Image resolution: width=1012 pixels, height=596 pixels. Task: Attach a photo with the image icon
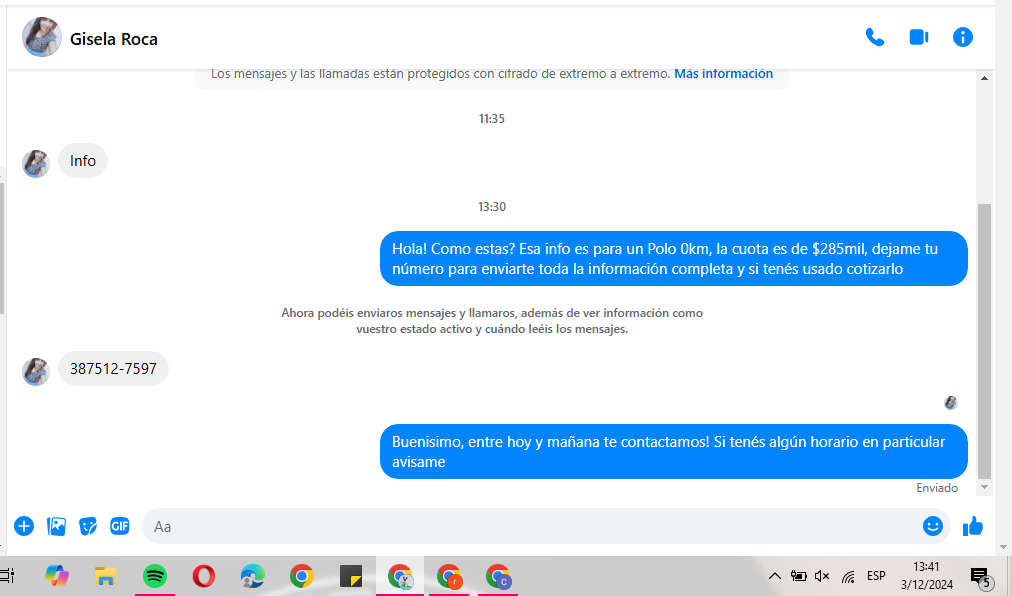tap(56, 526)
